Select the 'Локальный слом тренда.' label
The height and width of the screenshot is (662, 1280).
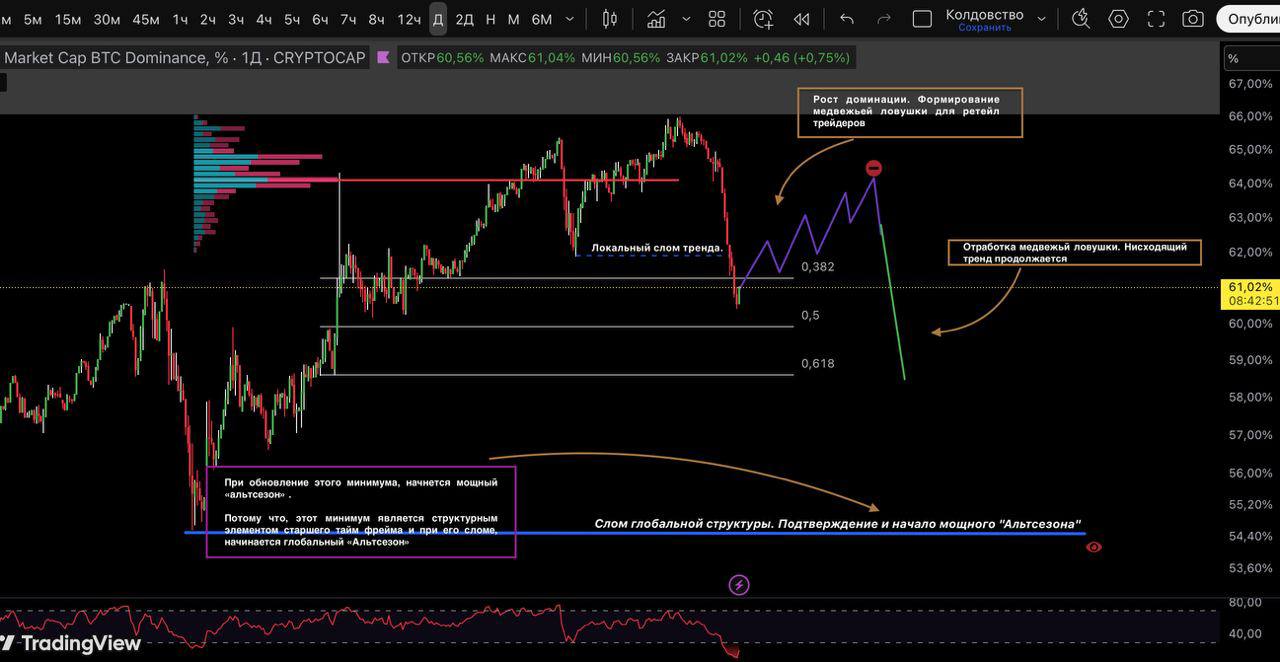click(657, 247)
